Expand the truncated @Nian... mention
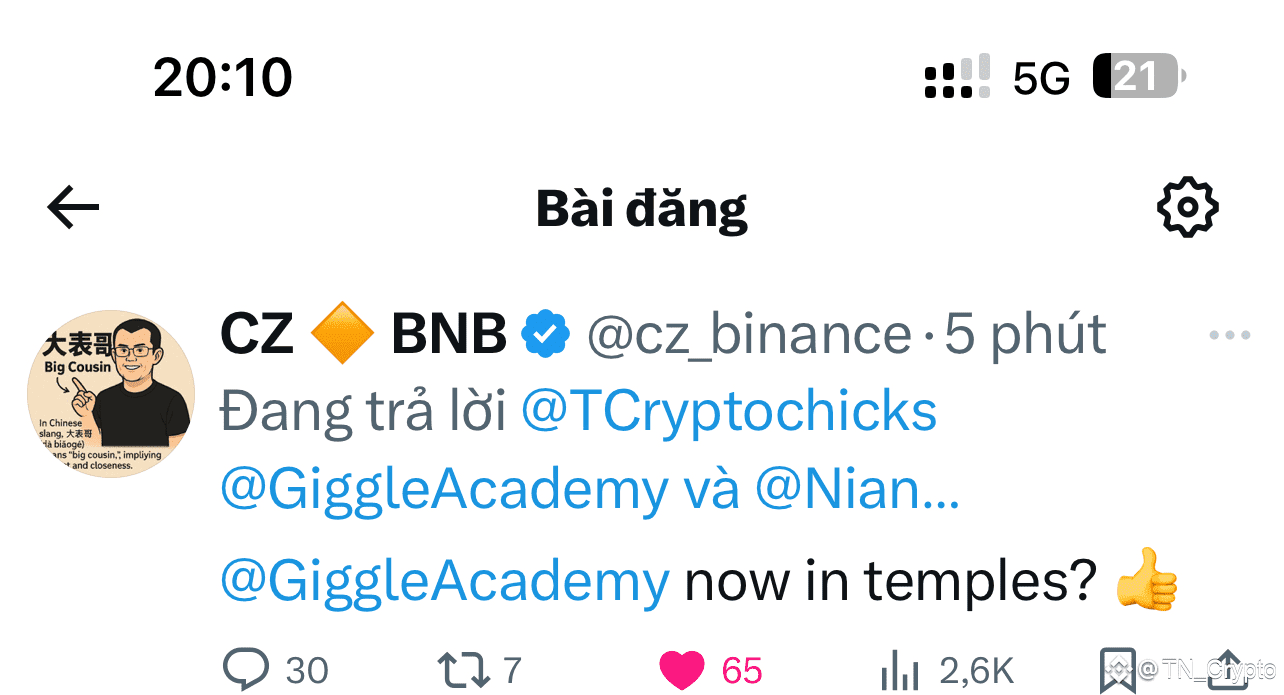Screen dimensions: 1284x695 pyautogui.click(x=857, y=490)
